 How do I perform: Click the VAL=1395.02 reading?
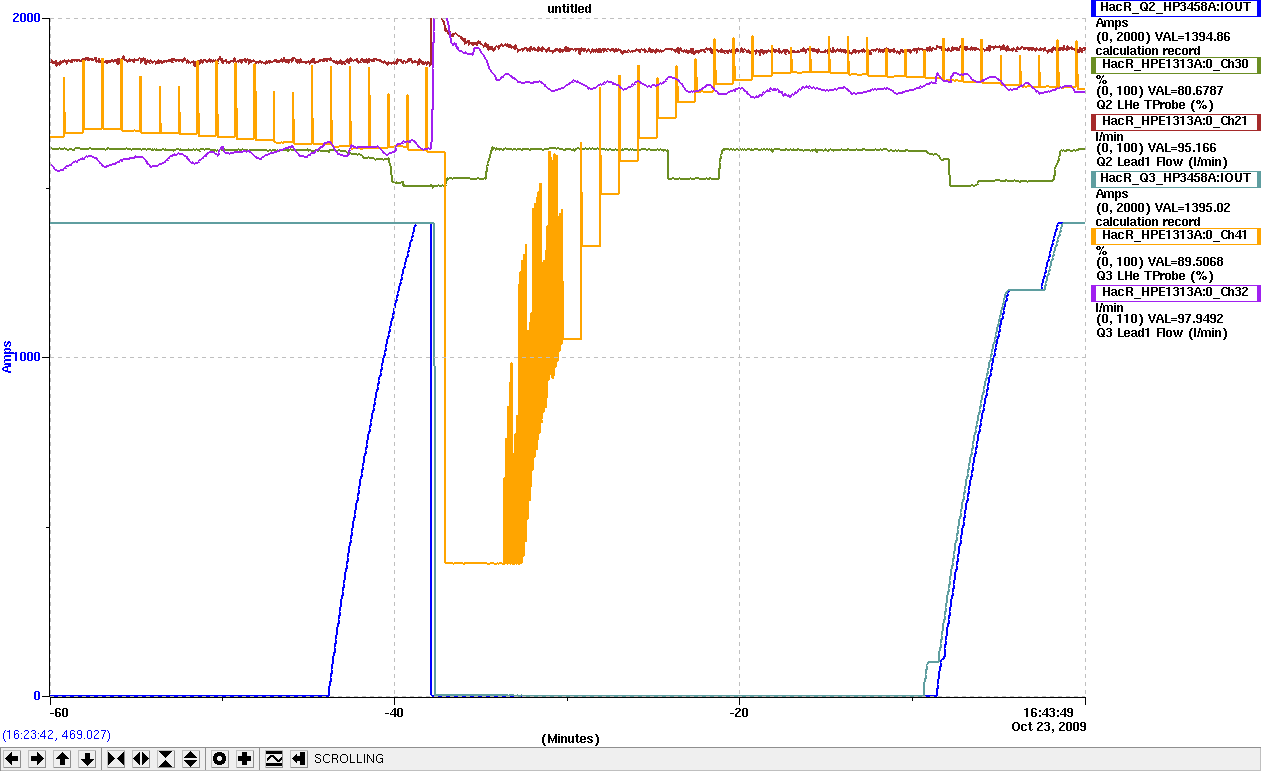(1192, 207)
